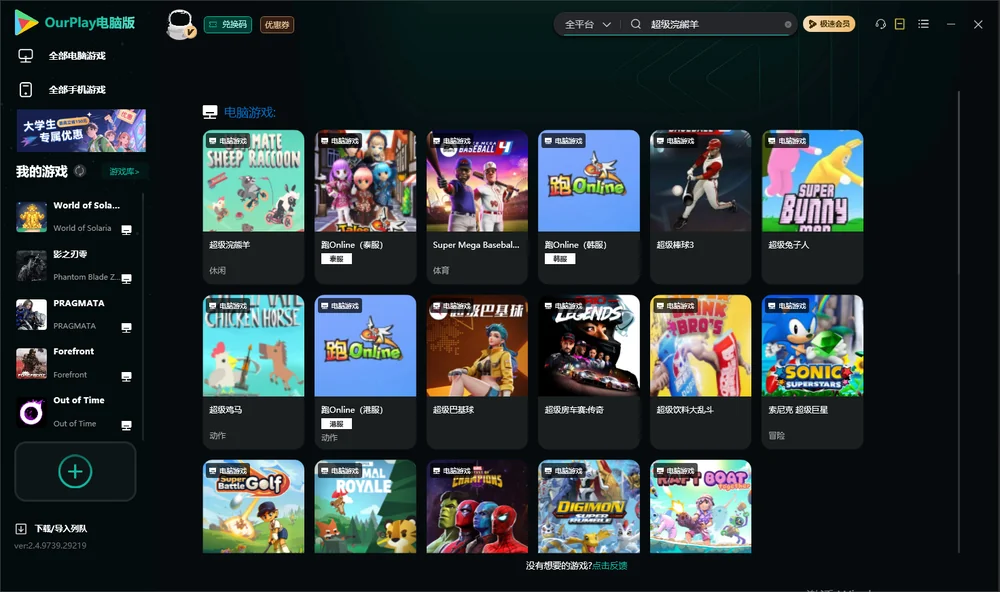Open the Party Boat game card
The image size is (1000, 592).
point(700,507)
